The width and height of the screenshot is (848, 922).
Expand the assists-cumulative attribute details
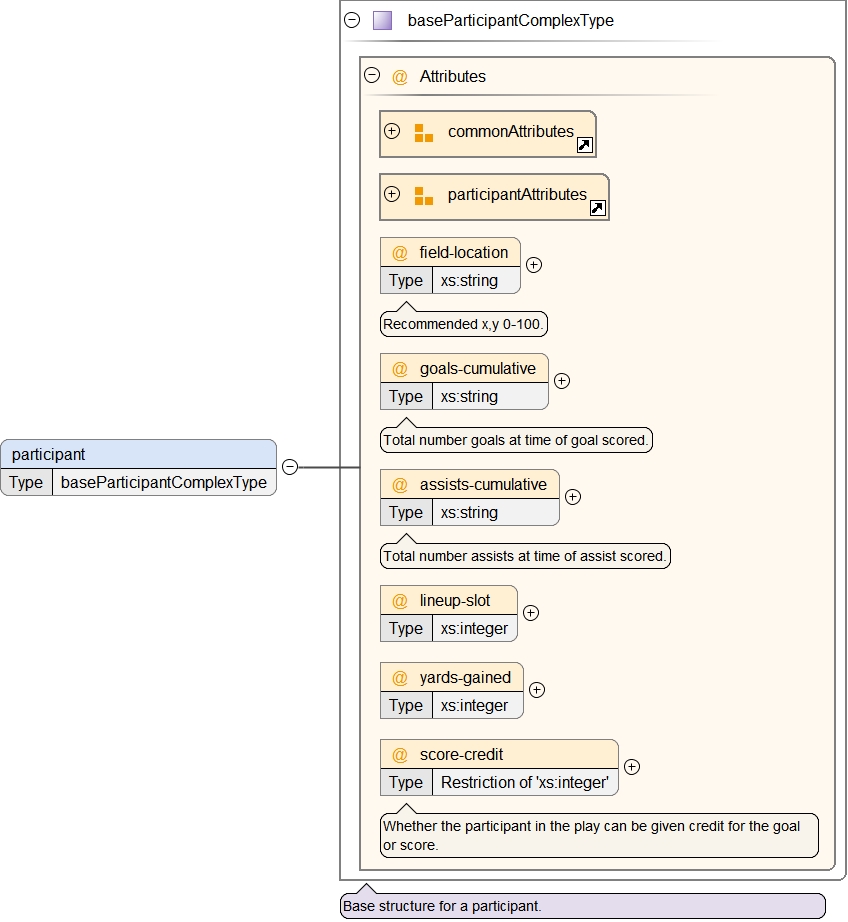(573, 497)
